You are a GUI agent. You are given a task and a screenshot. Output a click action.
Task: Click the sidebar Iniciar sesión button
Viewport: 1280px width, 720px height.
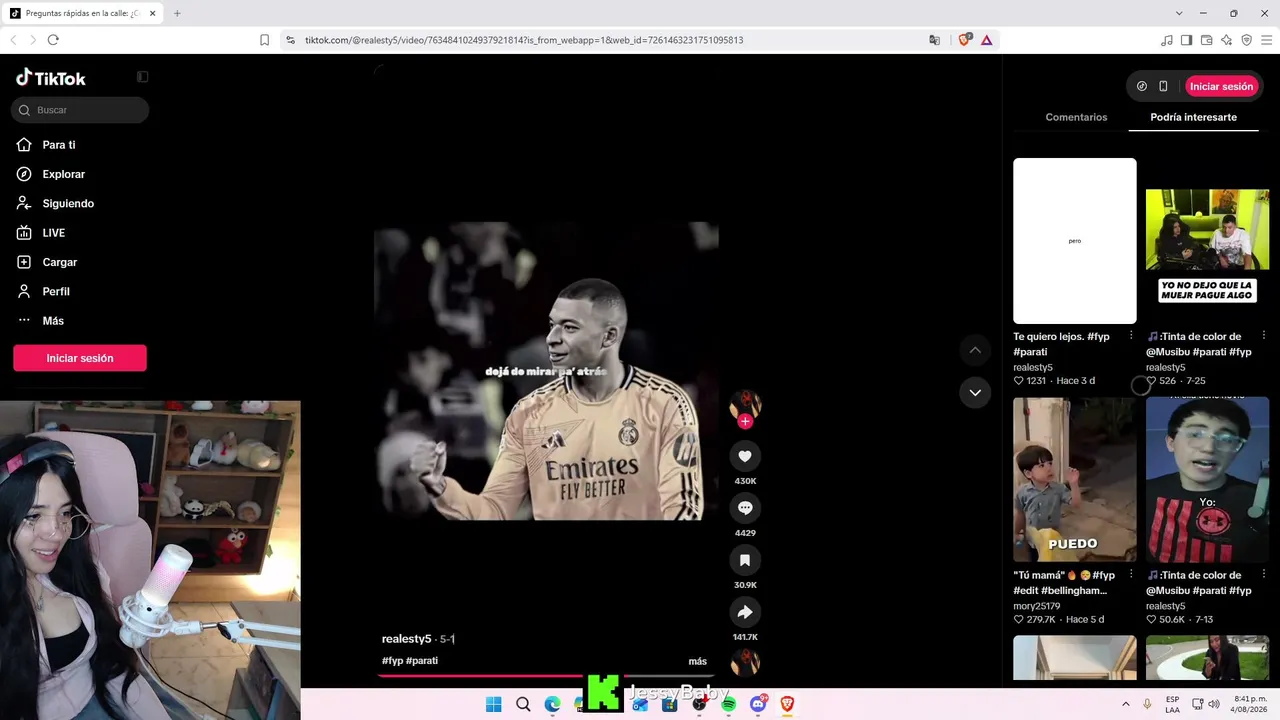(x=80, y=358)
